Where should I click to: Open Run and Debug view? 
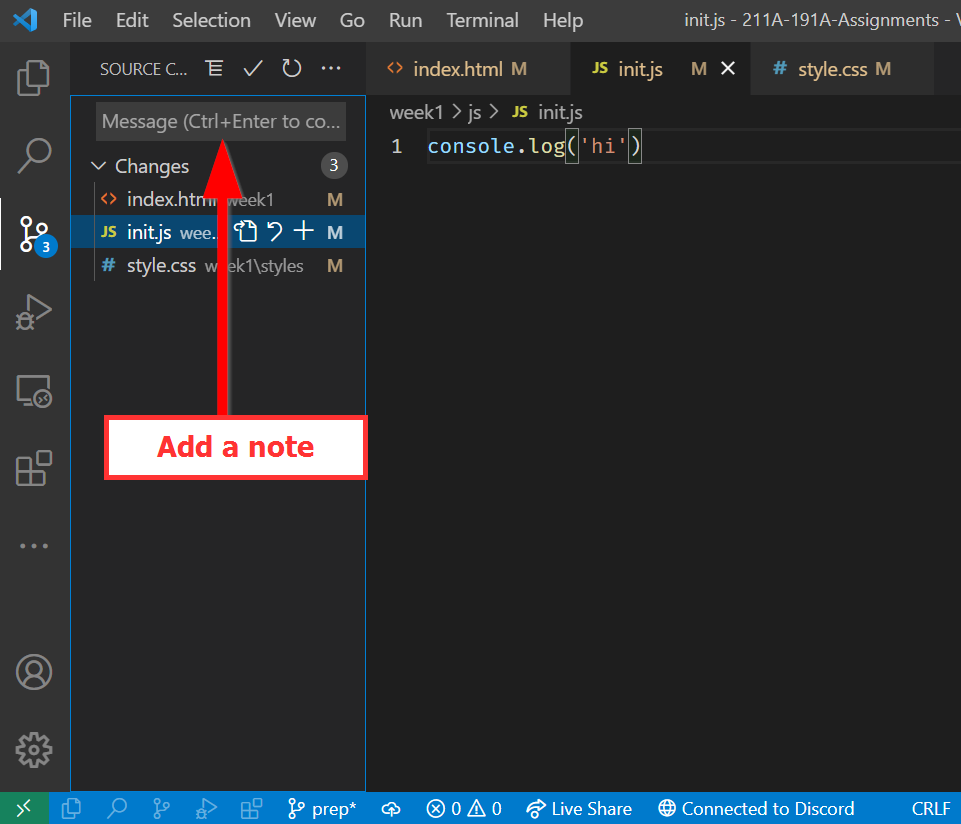pyautogui.click(x=34, y=312)
